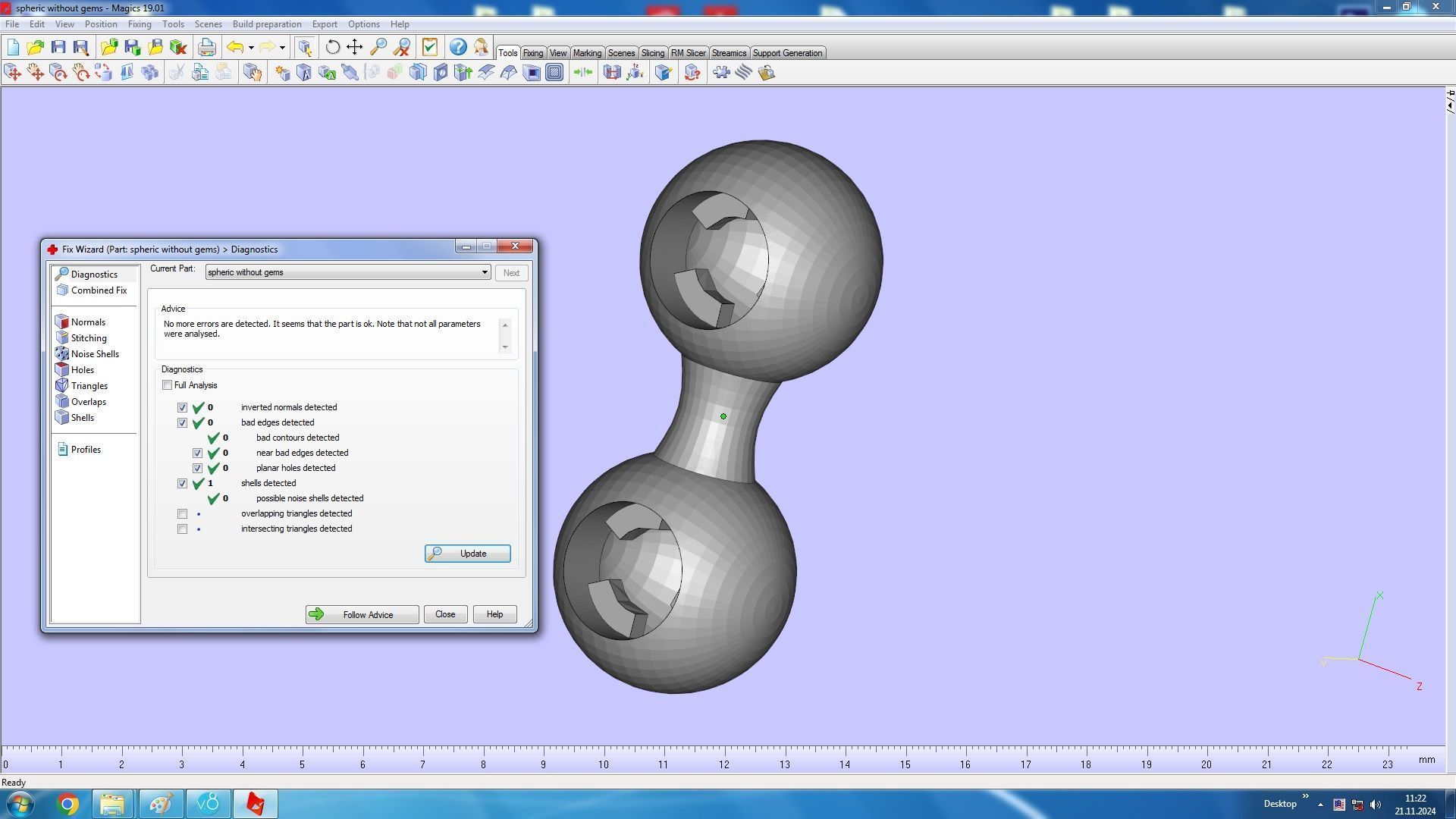The width and height of the screenshot is (1456, 819).
Task: Click the New project icon
Action: click(13, 47)
